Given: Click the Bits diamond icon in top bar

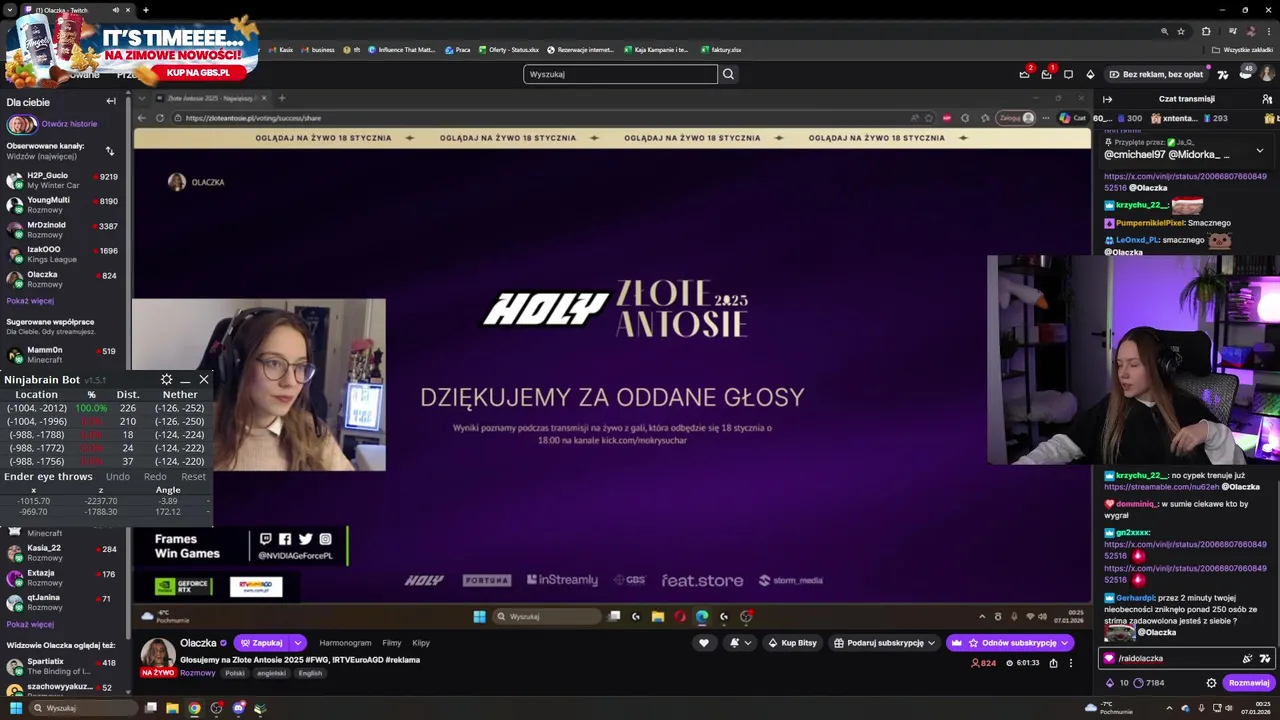Looking at the screenshot, I should (x=1090, y=74).
